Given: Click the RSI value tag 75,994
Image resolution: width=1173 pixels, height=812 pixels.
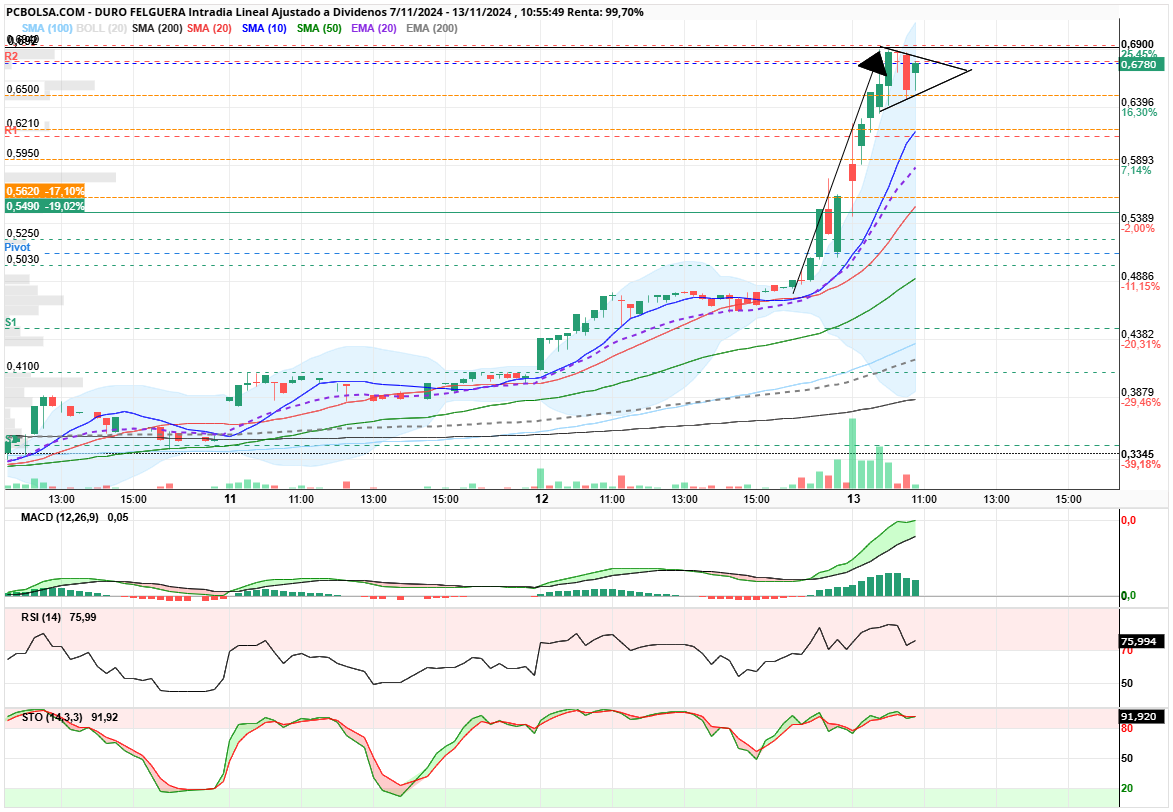Looking at the screenshot, I should (1141, 641).
